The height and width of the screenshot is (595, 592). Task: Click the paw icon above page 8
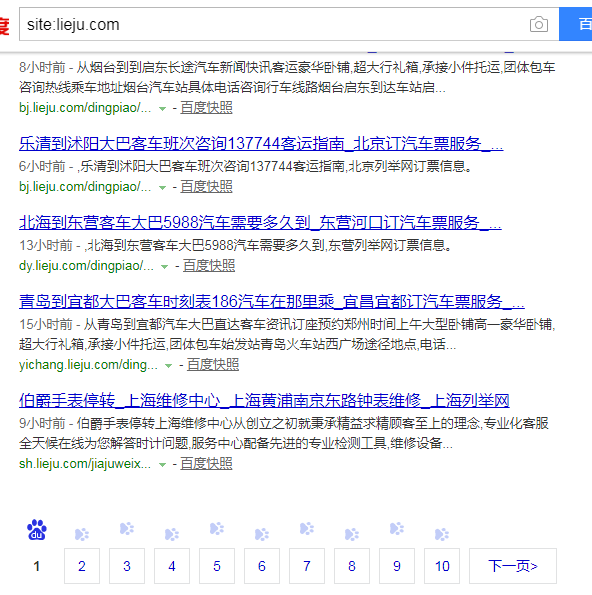click(352, 535)
